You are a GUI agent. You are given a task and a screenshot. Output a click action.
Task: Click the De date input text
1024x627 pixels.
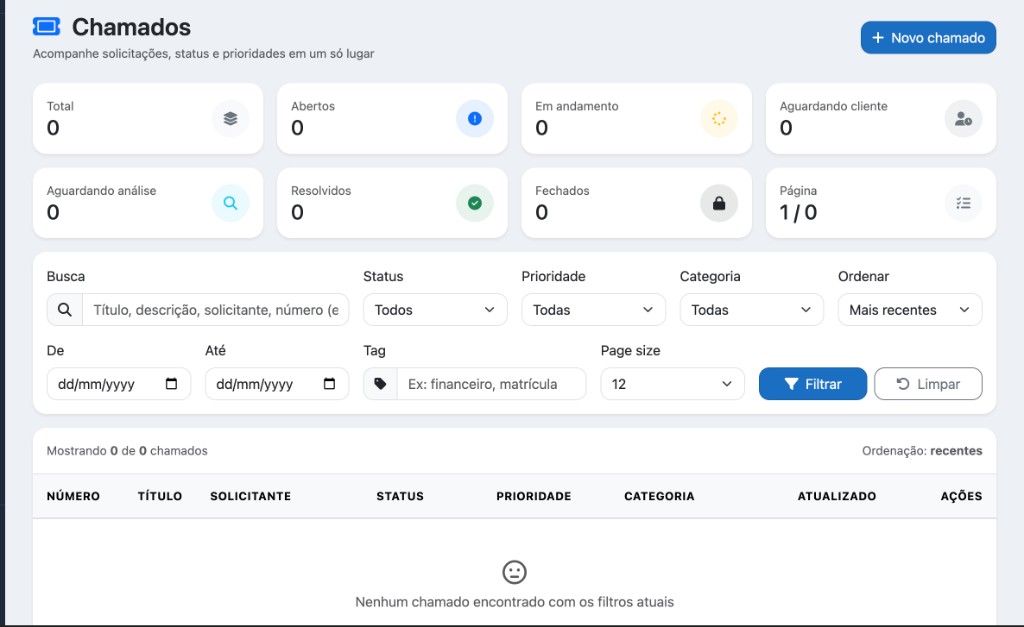tap(96, 384)
